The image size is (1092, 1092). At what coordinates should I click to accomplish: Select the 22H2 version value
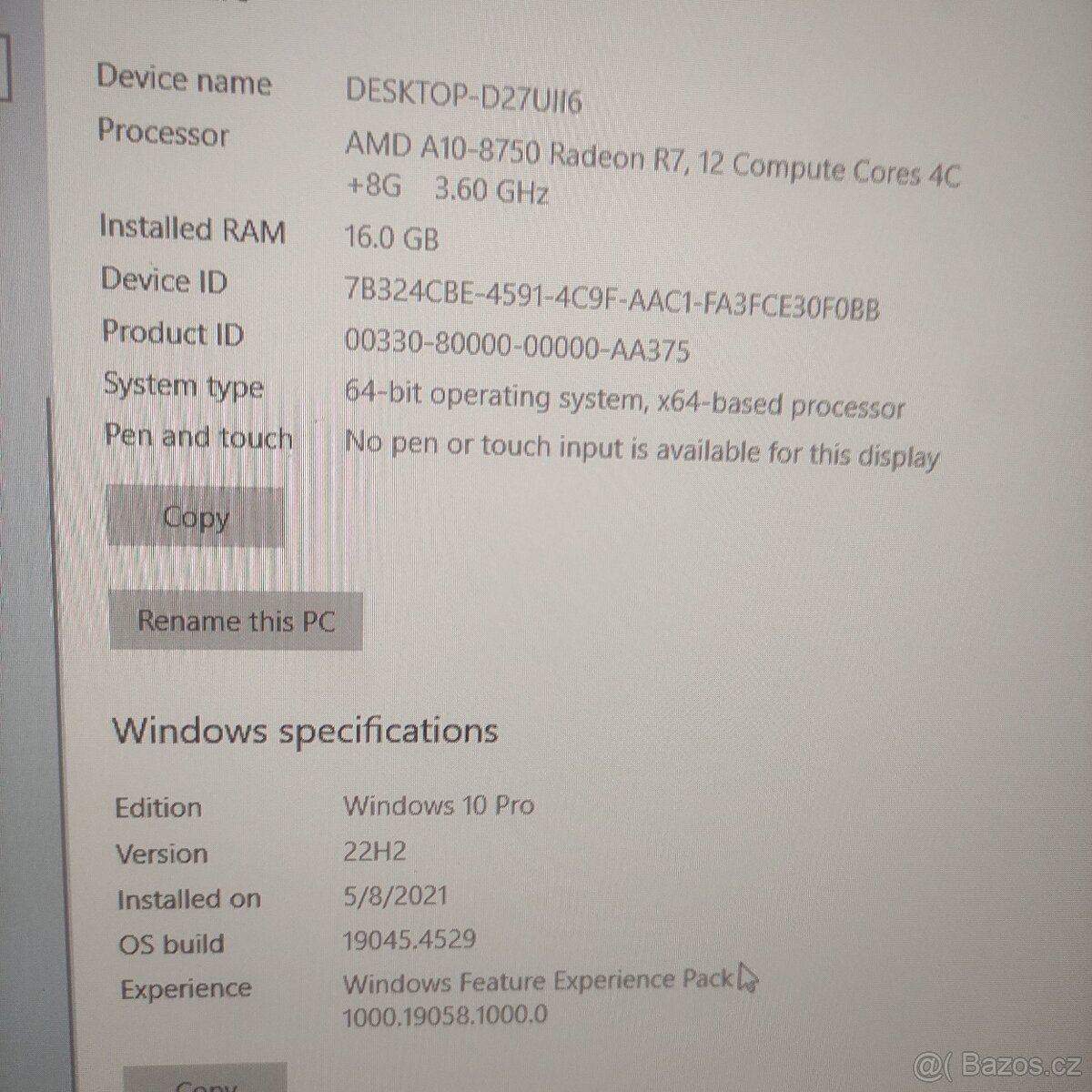tap(374, 852)
